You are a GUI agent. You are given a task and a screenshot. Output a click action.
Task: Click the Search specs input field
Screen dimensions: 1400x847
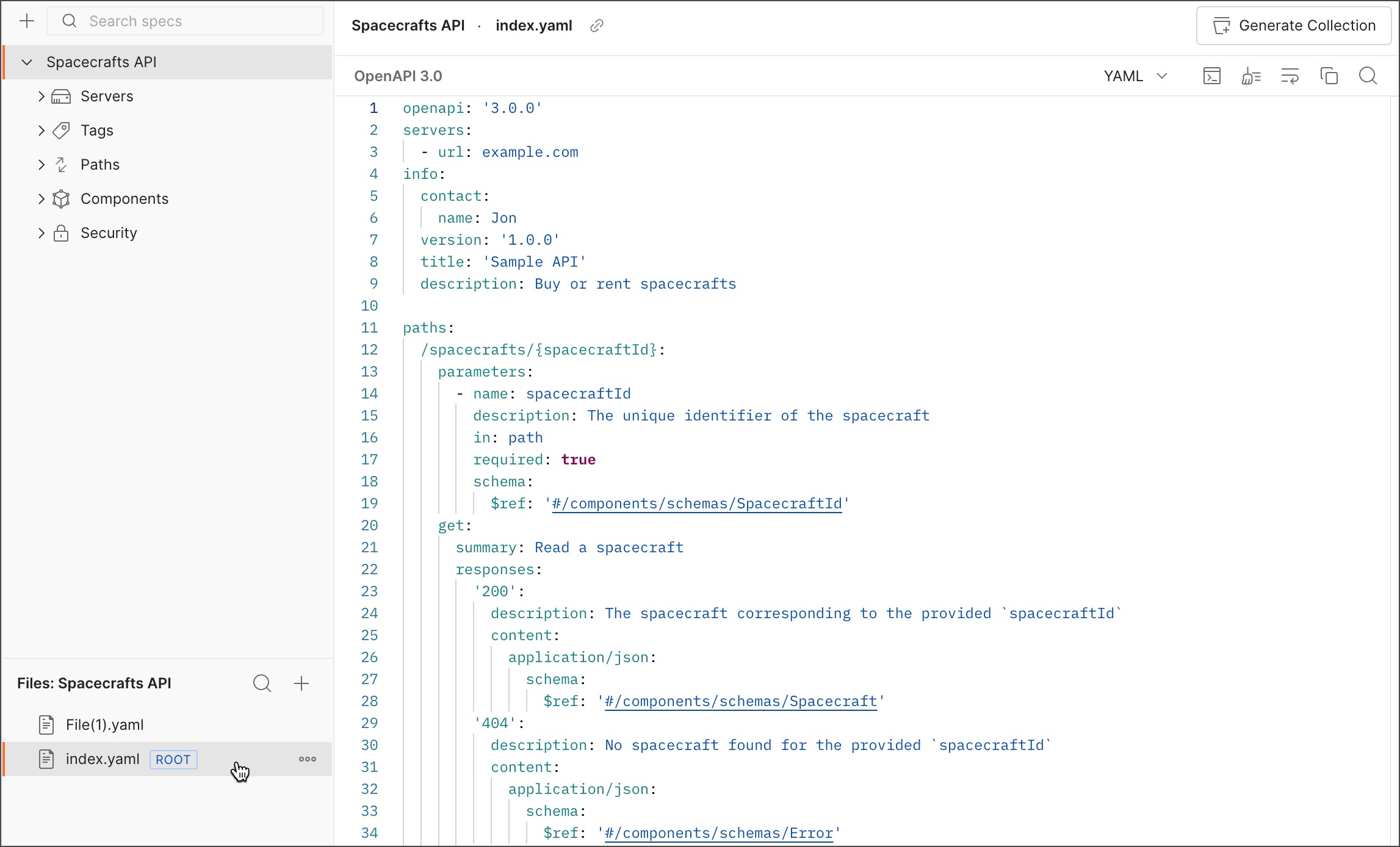point(183,21)
